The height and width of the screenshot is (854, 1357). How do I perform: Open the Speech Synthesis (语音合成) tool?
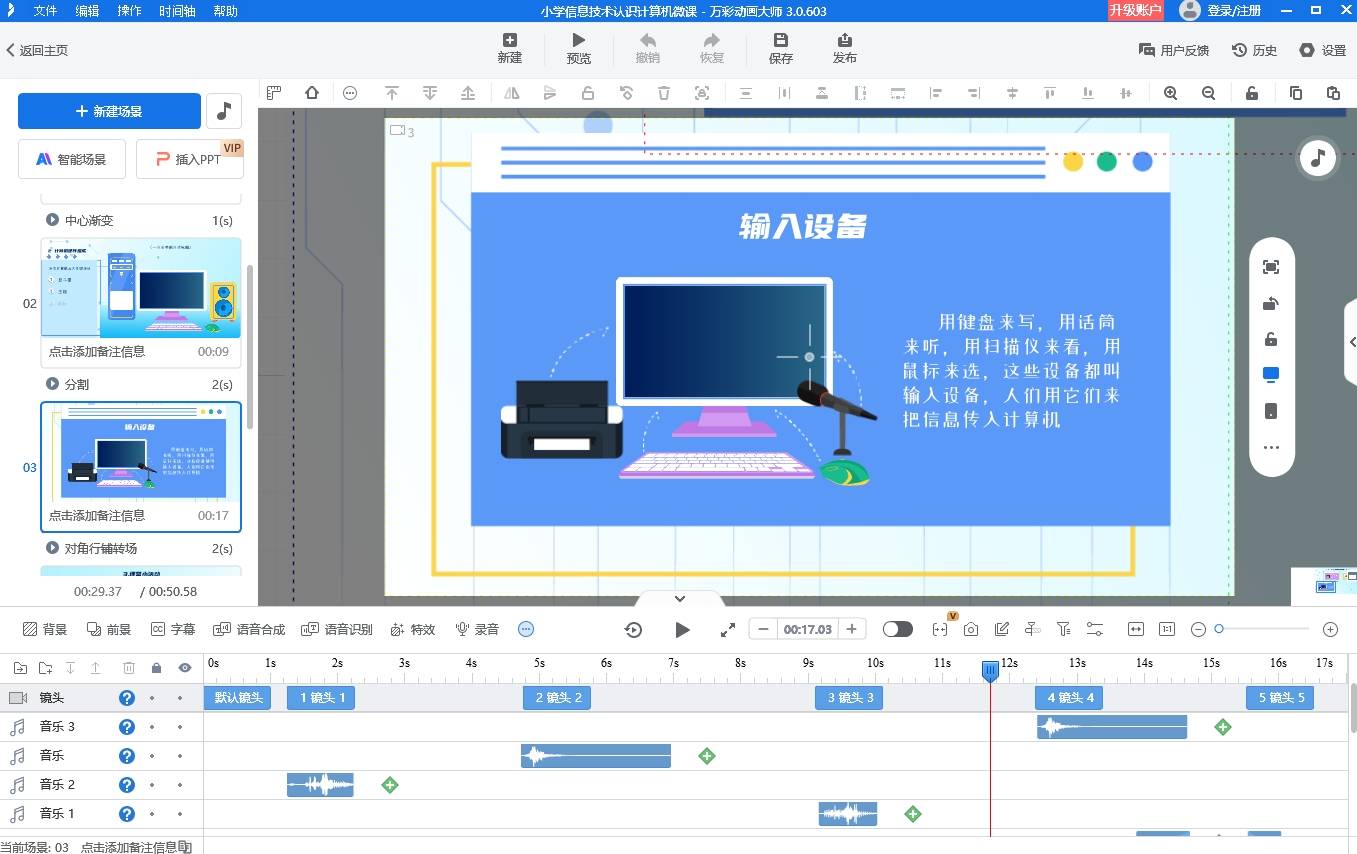(x=249, y=629)
